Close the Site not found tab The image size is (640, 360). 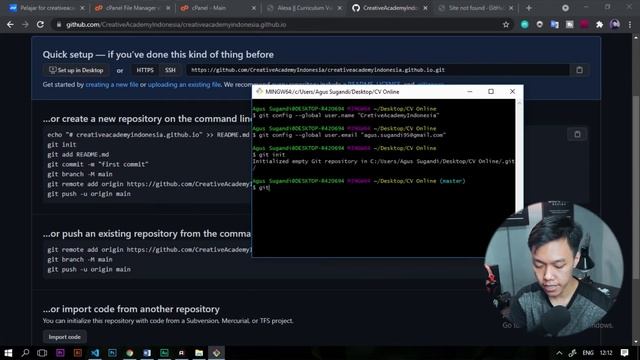[x=511, y=8]
